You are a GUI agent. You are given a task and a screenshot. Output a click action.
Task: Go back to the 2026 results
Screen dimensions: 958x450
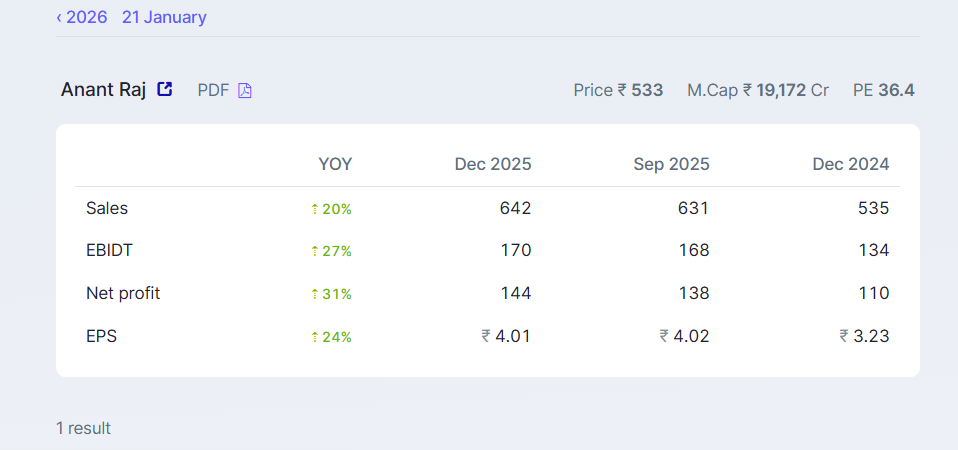[82, 17]
